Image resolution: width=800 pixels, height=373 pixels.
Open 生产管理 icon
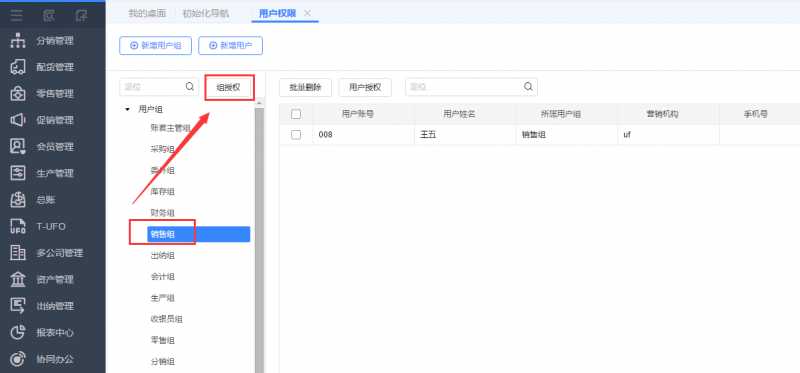[x=18, y=173]
